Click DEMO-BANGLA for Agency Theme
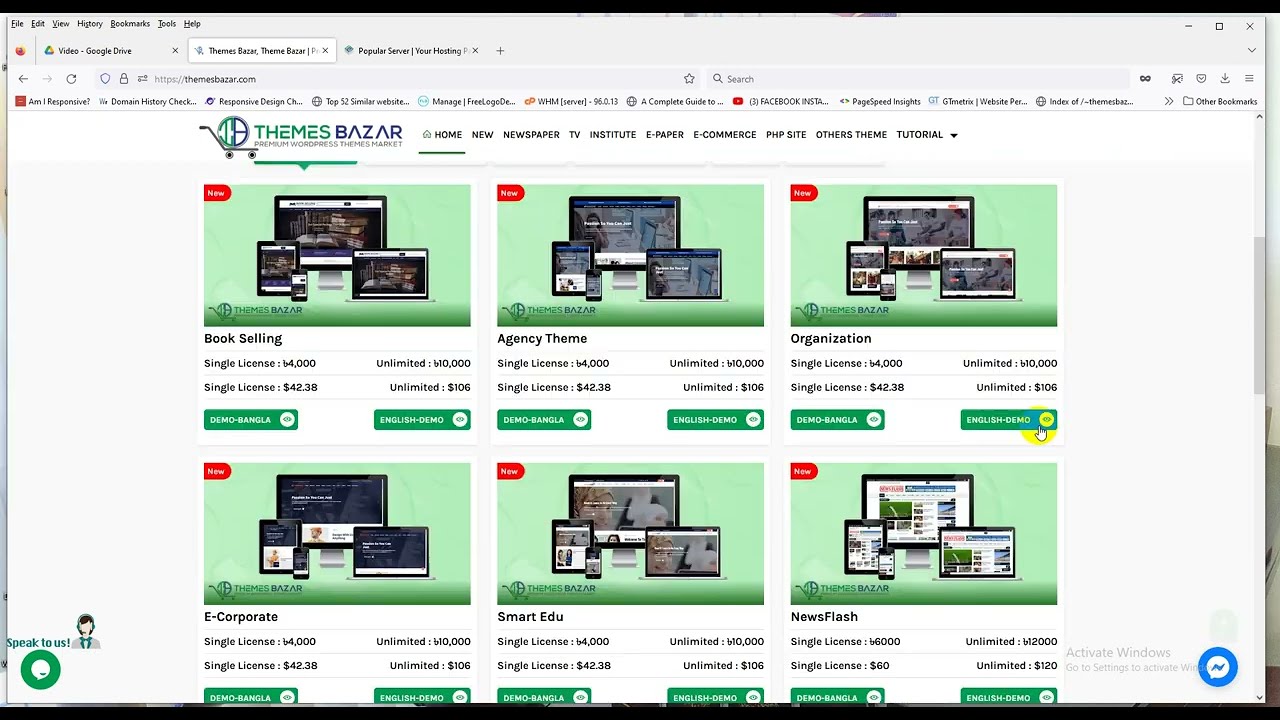Image resolution: width=1280 pixels, height=720 pixels. pos(544,420)
